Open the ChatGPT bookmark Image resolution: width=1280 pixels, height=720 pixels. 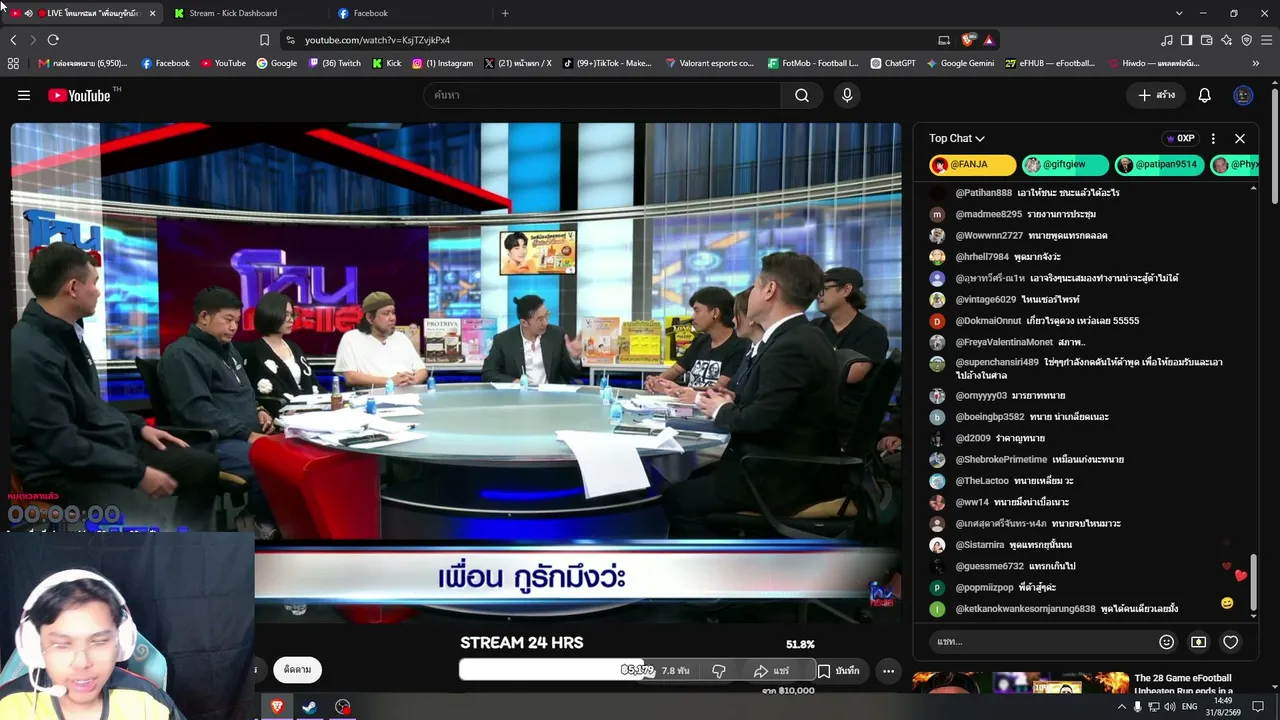click(893, 63)
